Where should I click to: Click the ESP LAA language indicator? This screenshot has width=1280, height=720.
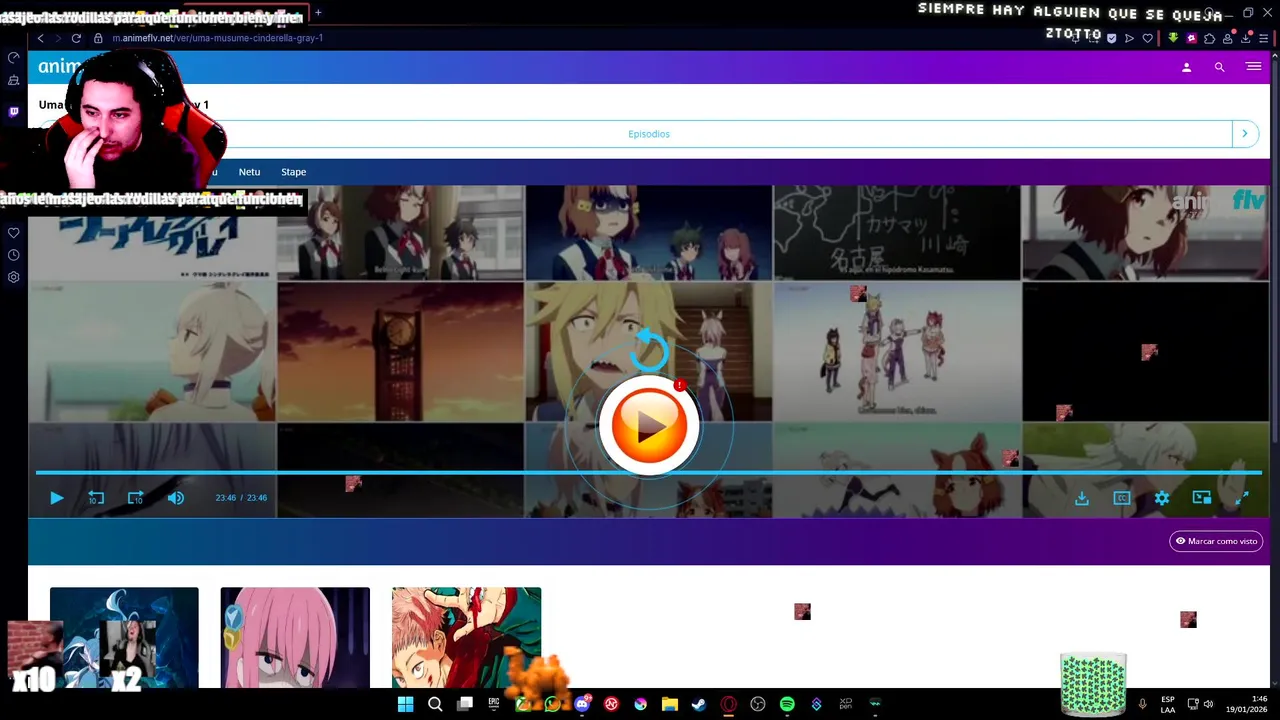pos(1168,704)
